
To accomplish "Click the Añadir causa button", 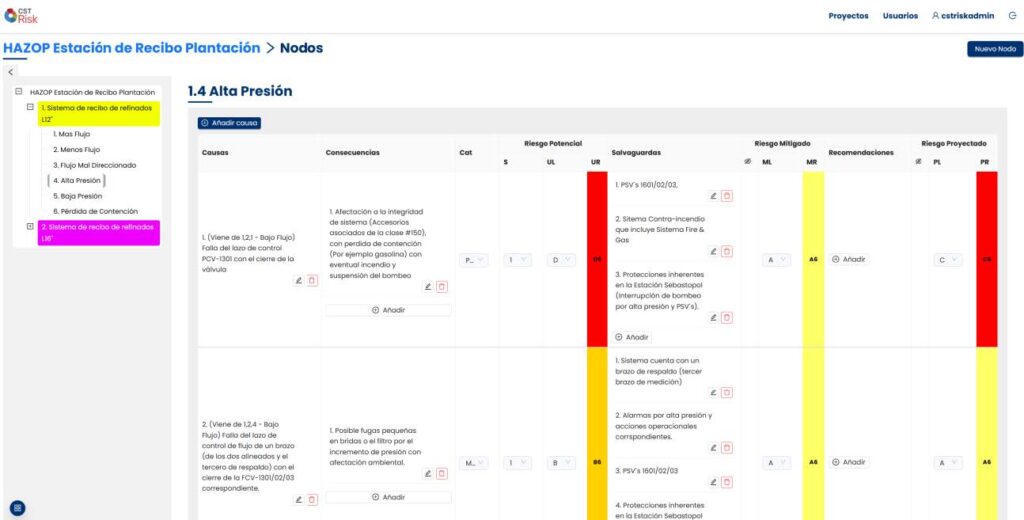I will click(x=229, y=123).
